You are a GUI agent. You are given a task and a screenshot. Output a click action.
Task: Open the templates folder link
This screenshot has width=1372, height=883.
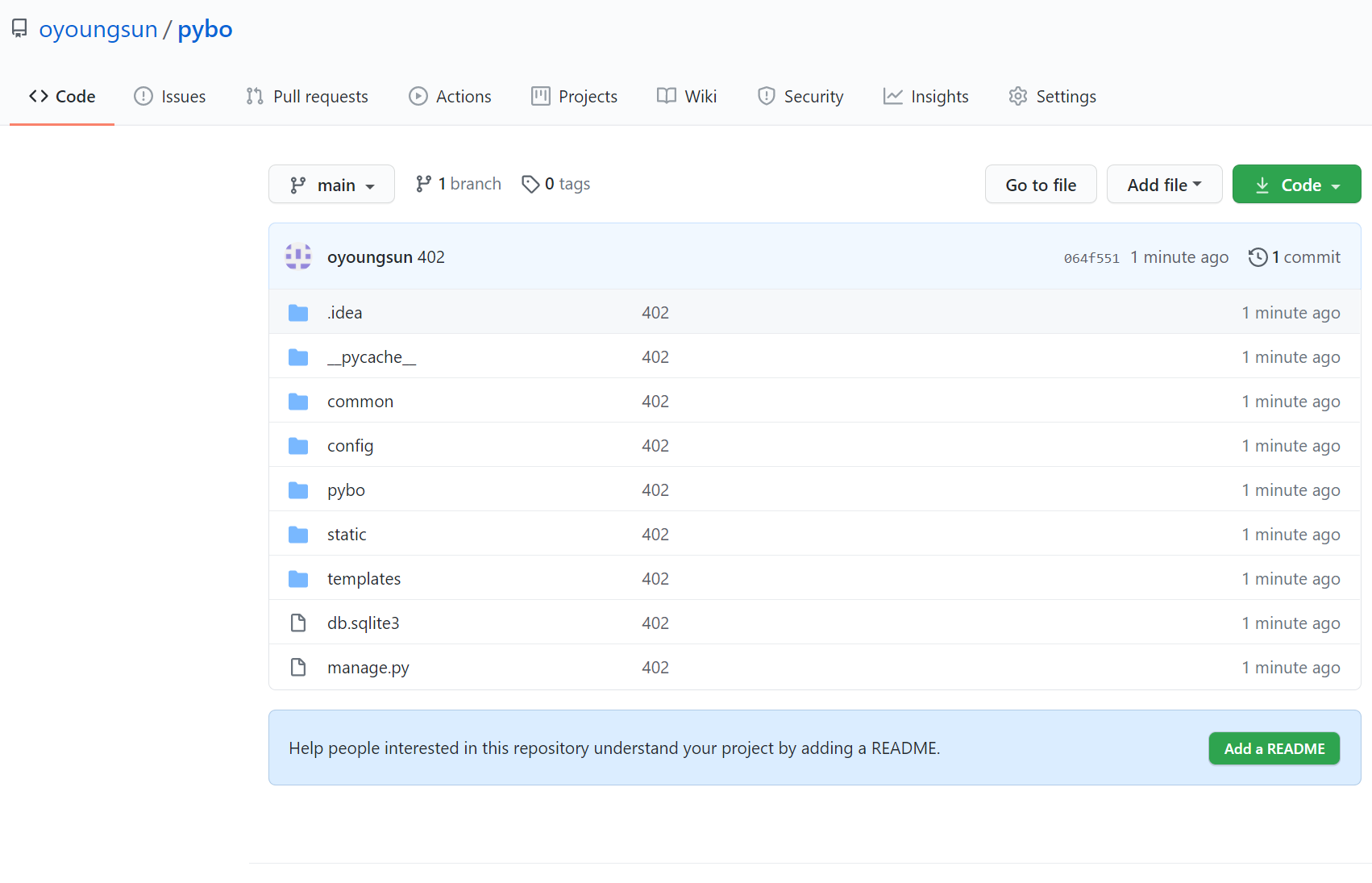pos(364,578)
